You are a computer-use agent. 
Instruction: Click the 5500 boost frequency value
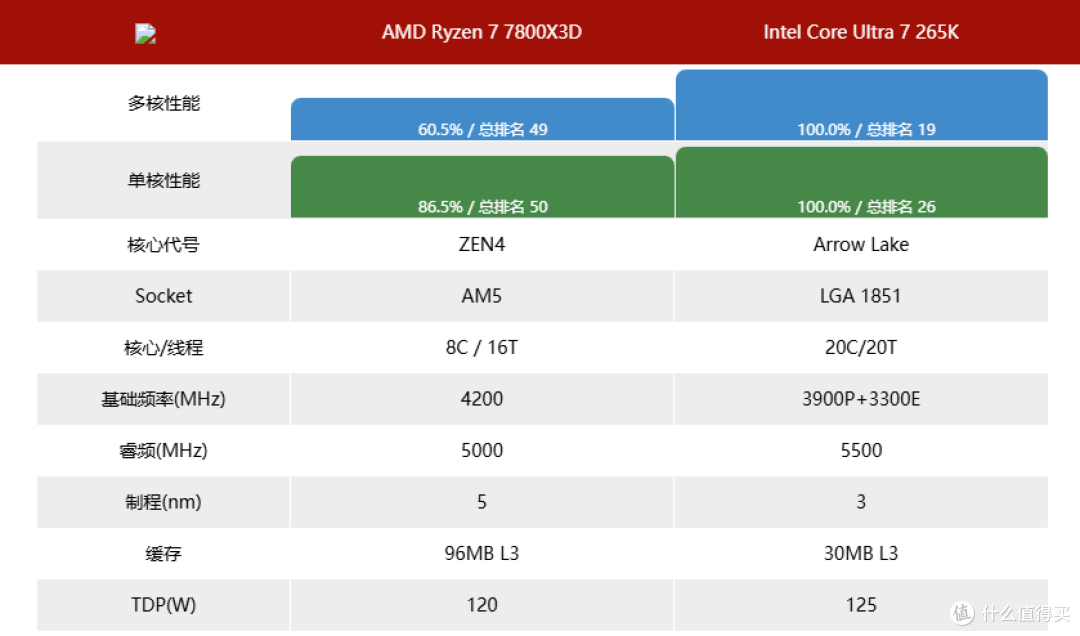pos(861,451)
